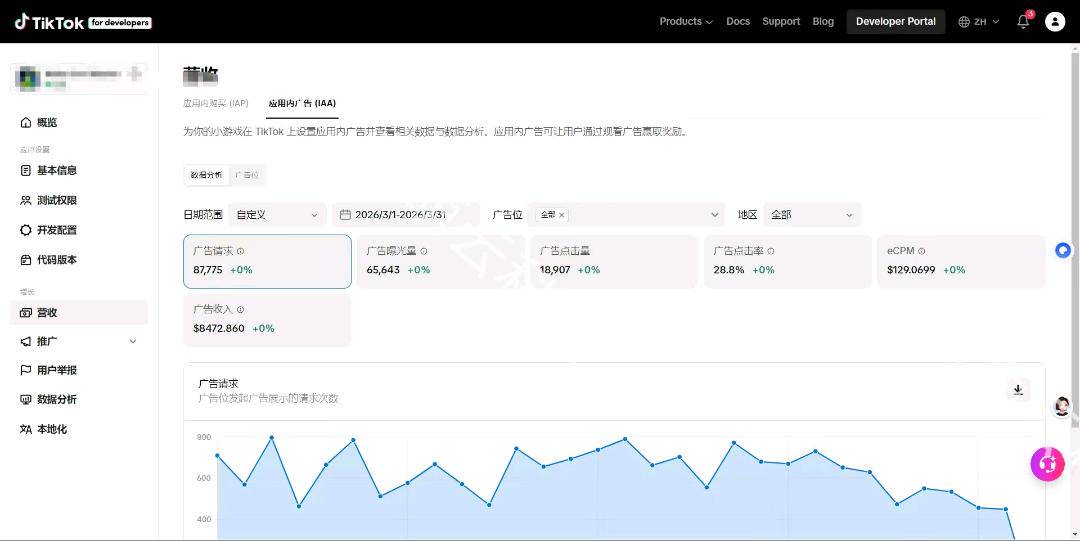Open the pink headset support widget

(x=1047, y=464)
